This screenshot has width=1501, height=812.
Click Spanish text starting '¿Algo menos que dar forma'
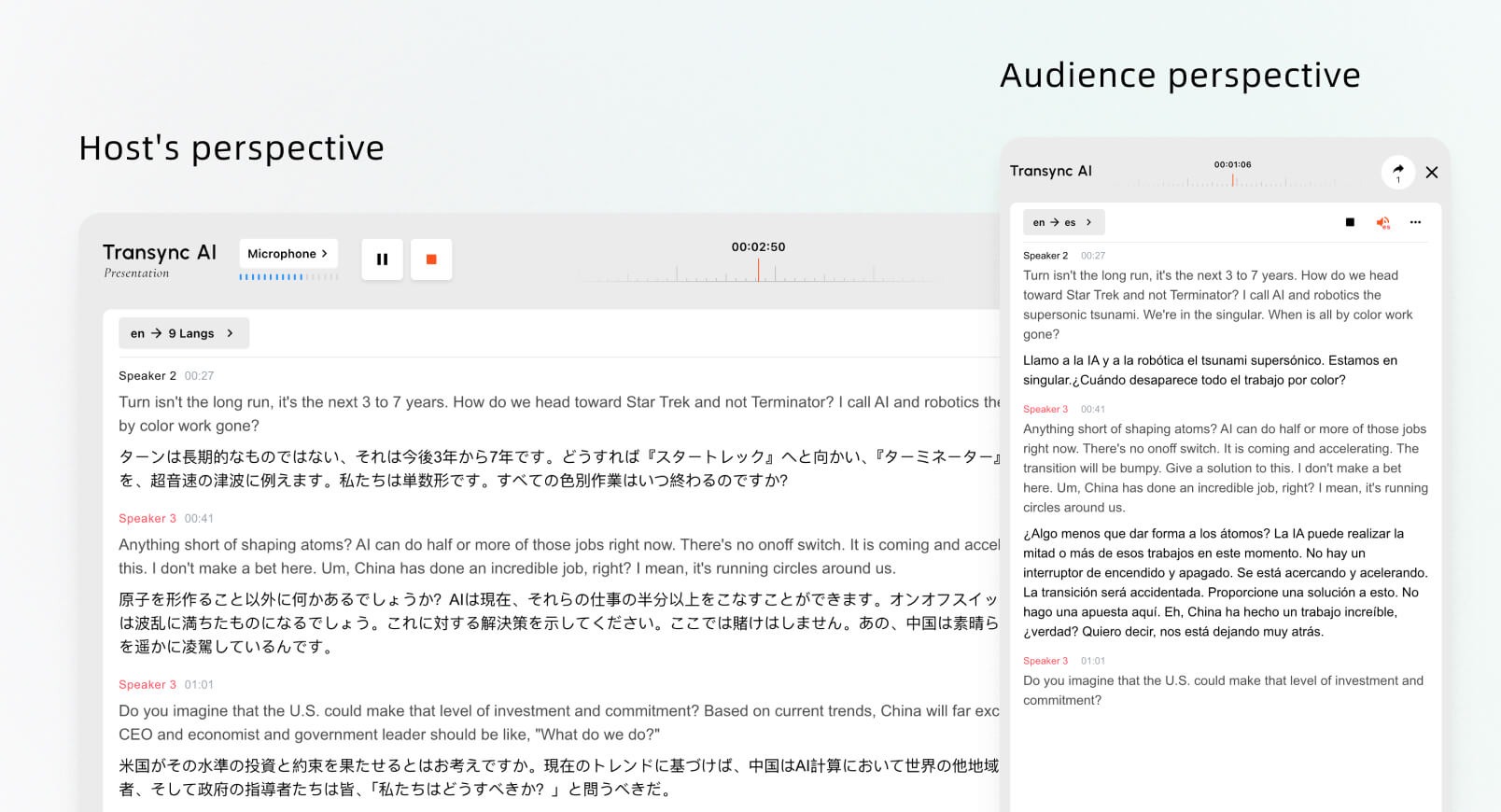click(1225, 582)
